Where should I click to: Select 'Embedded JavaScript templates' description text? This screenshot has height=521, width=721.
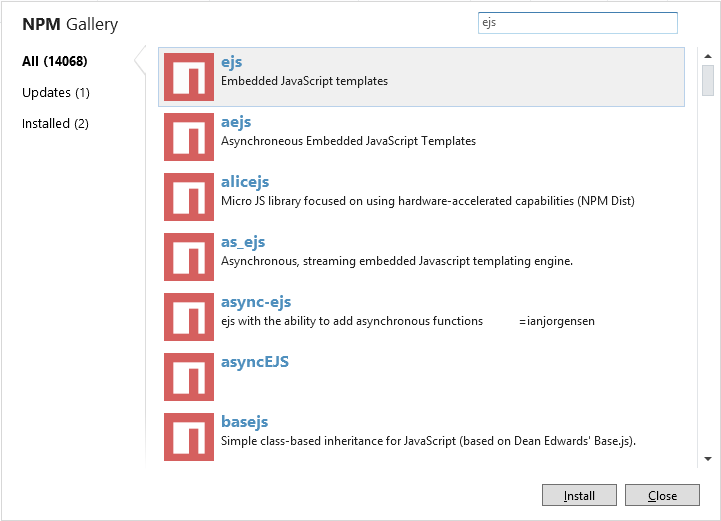tap(304, 81)
